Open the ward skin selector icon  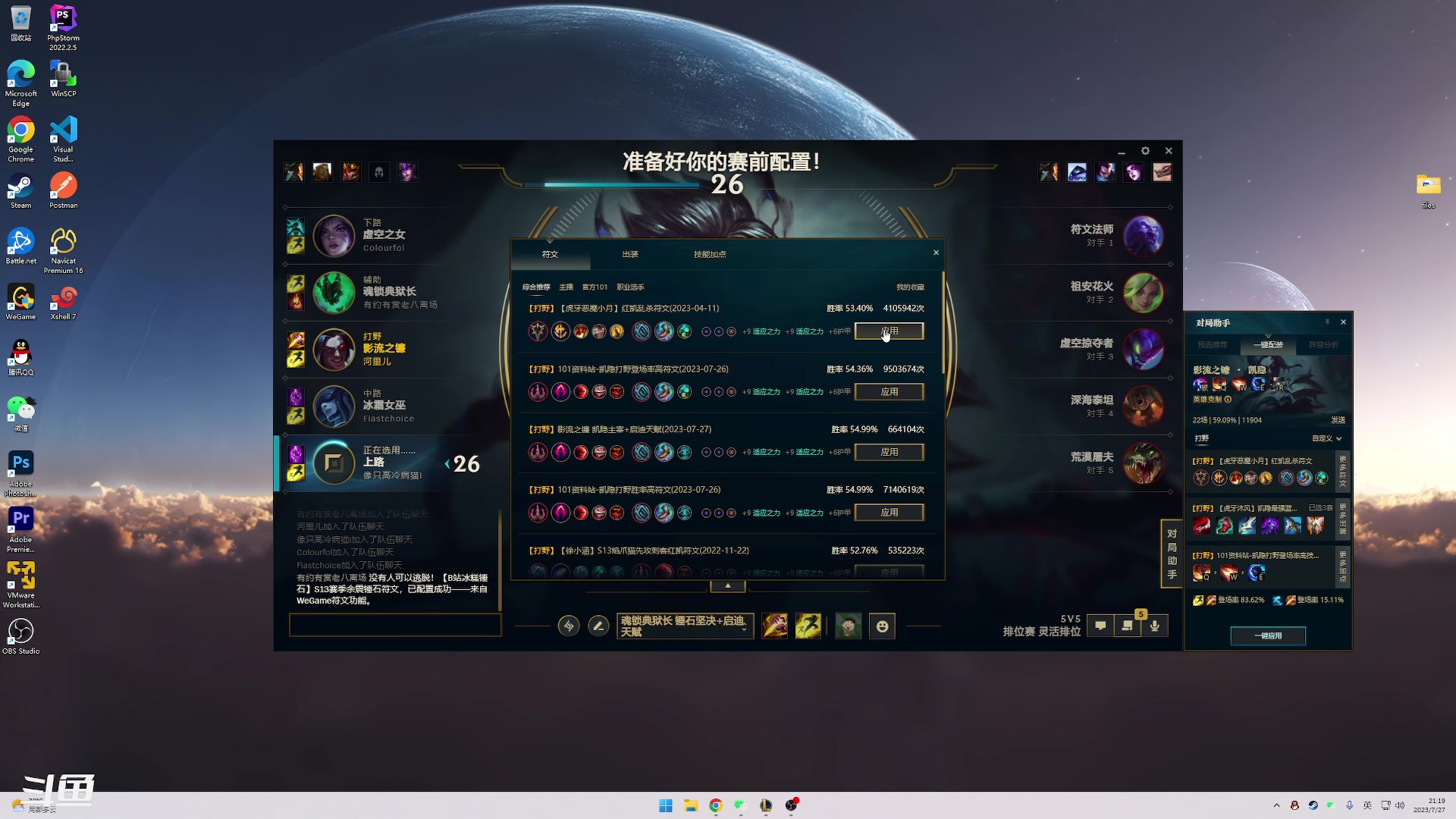coord(848,626)
